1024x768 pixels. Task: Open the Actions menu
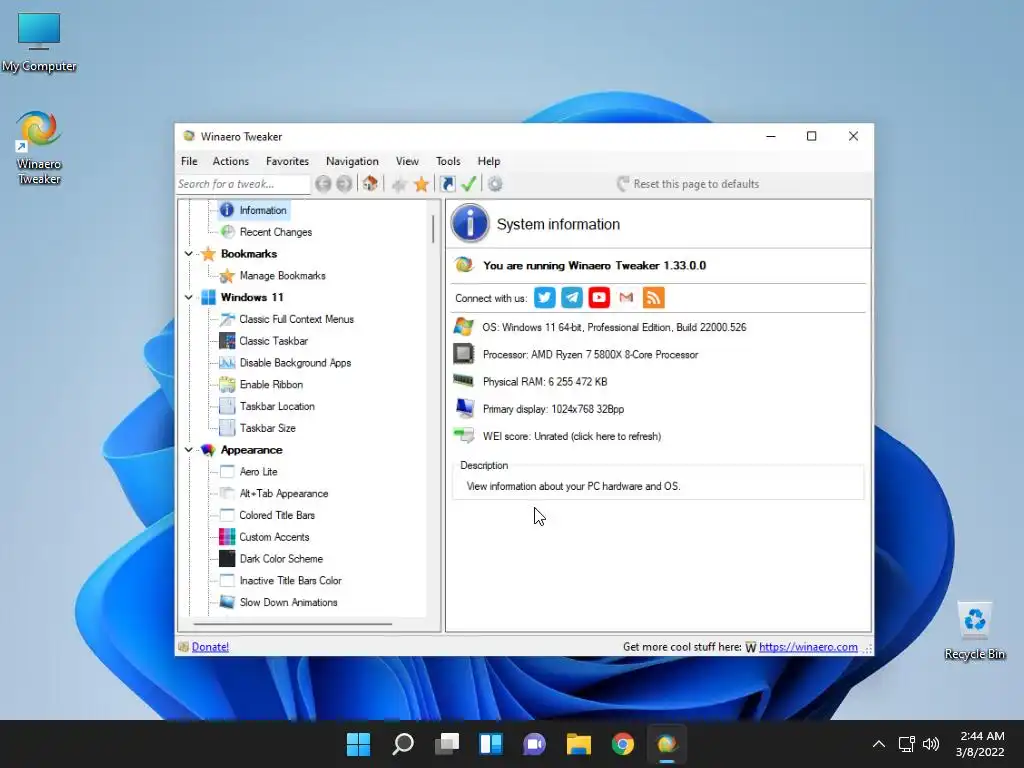[x=231, y=161]
